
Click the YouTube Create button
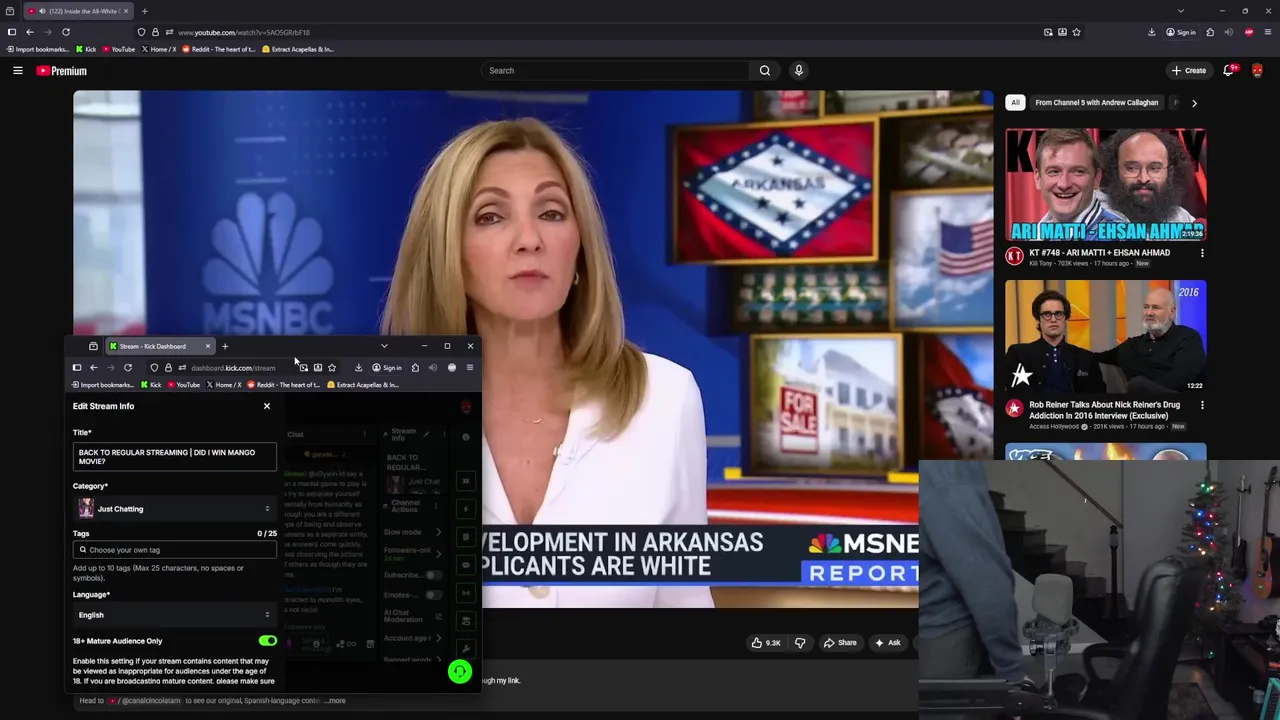point(1189,71)
